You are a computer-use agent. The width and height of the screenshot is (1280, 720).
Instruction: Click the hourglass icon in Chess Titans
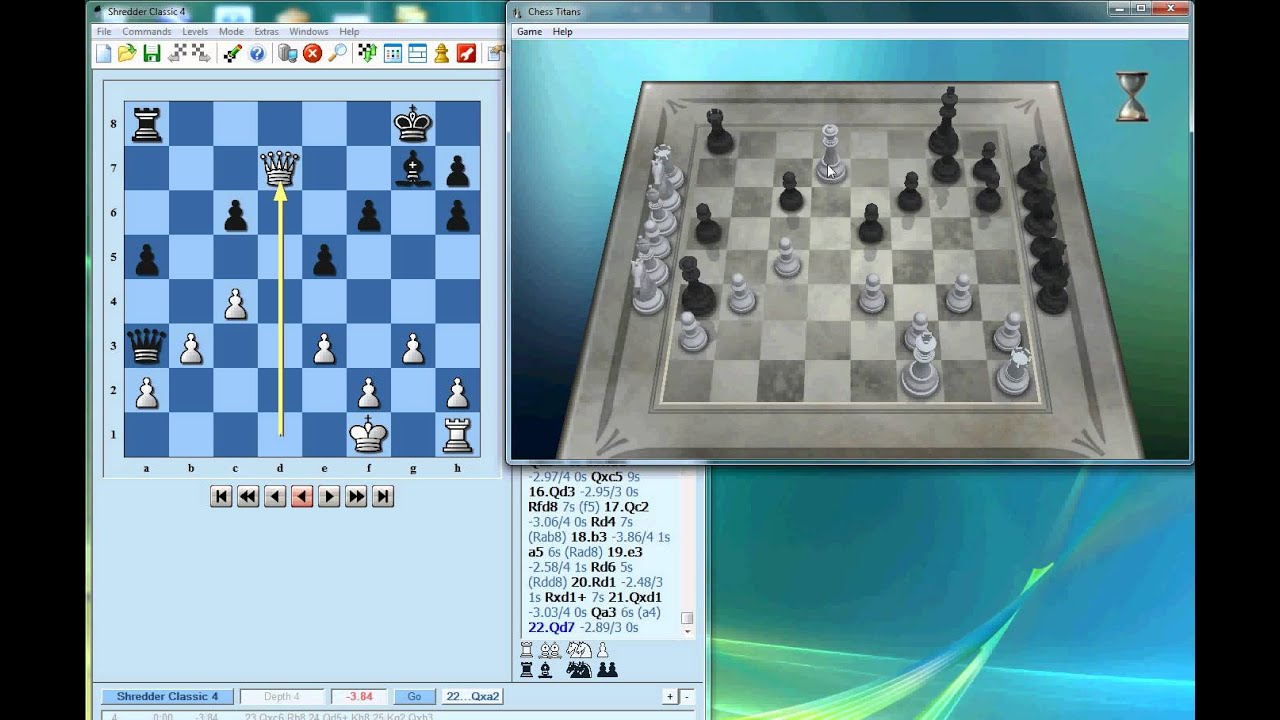1131,96
